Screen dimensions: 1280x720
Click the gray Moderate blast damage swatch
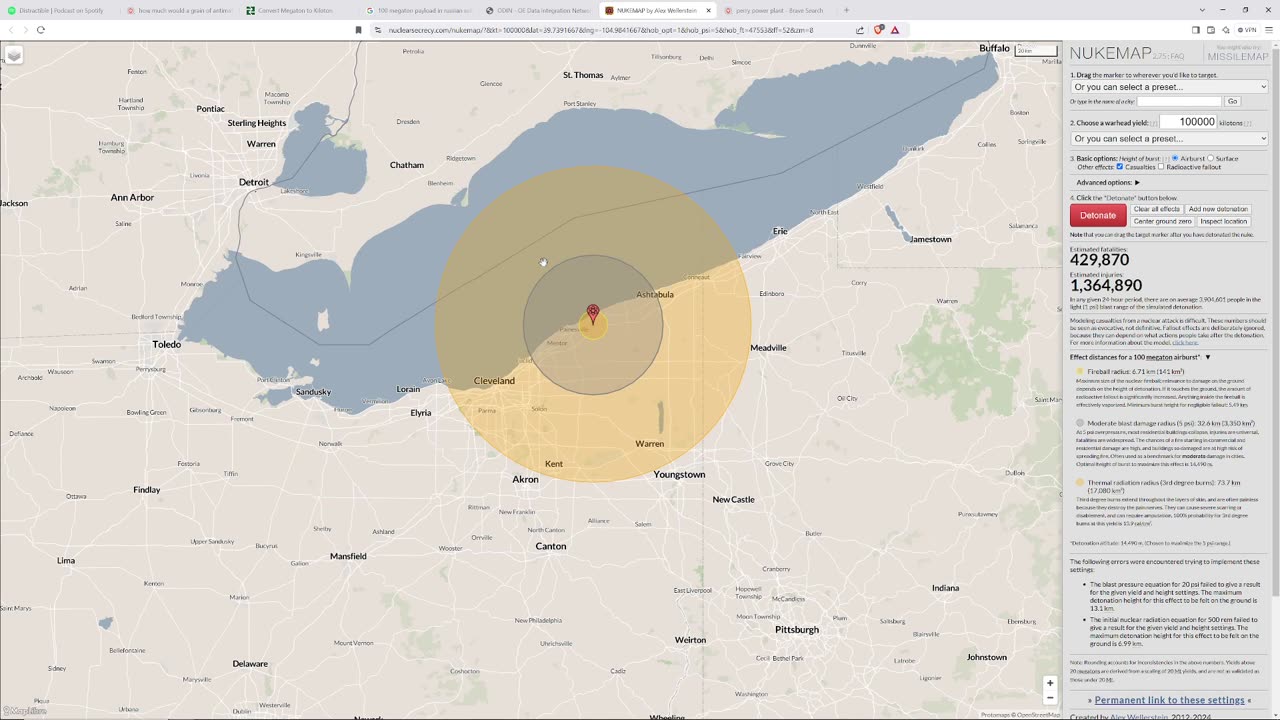tap(1079, 423)
